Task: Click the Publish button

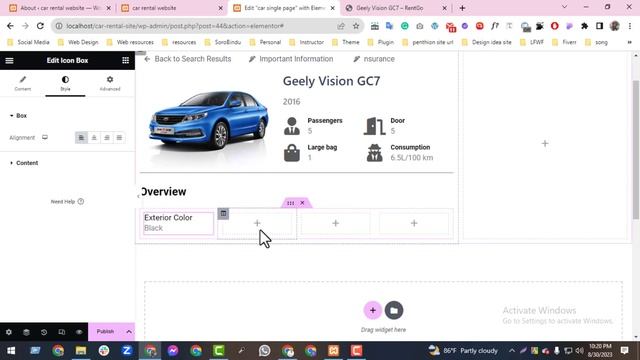Action: (105, 331)
